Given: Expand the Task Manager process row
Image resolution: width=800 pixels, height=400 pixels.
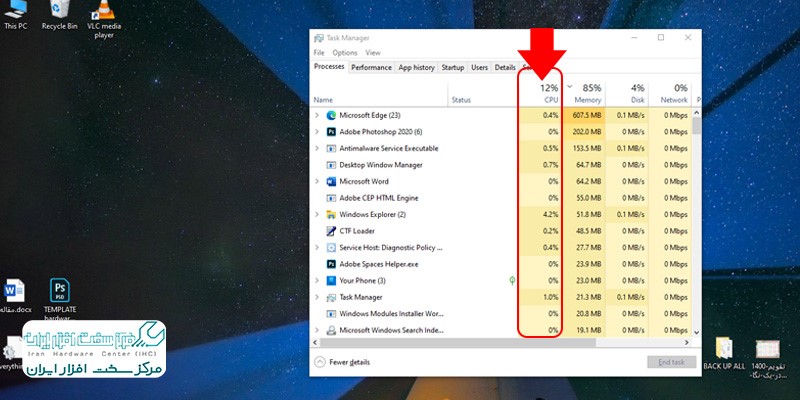Looking at the screenshot, I should pos(317,297).
